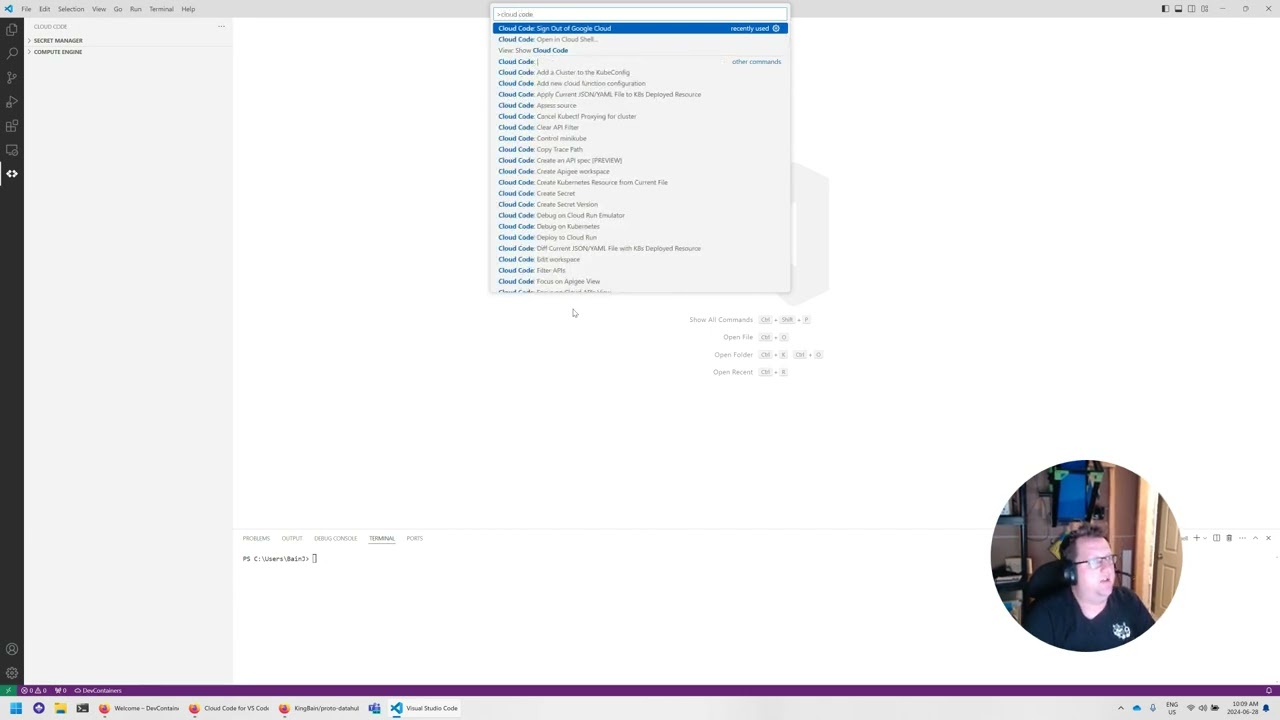Open the Run menu
Screen dimensions: 1280x720
pyautogui.click(x=135, y=9)
